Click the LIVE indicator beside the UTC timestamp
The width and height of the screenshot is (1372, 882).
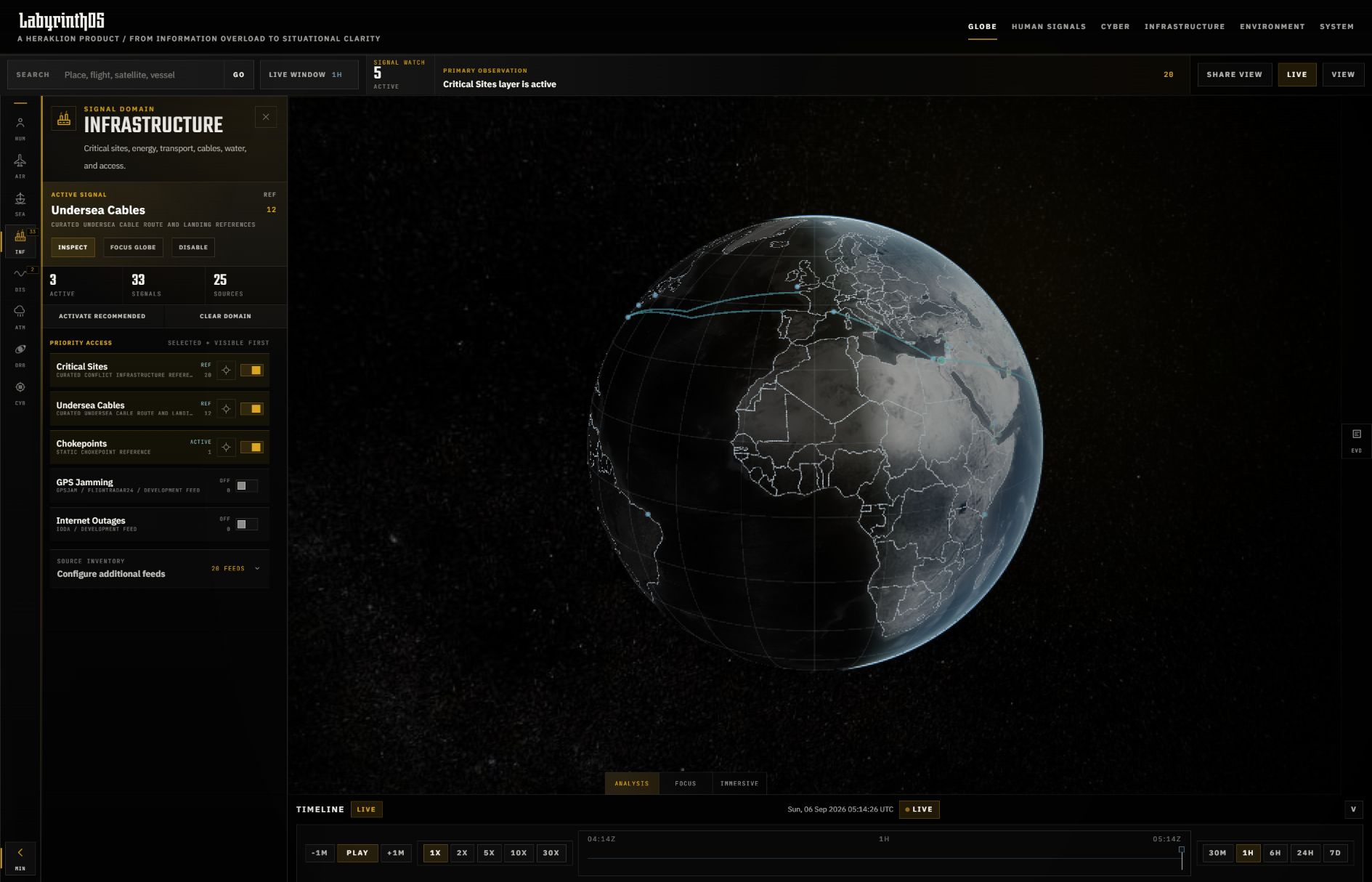(919, 809)
